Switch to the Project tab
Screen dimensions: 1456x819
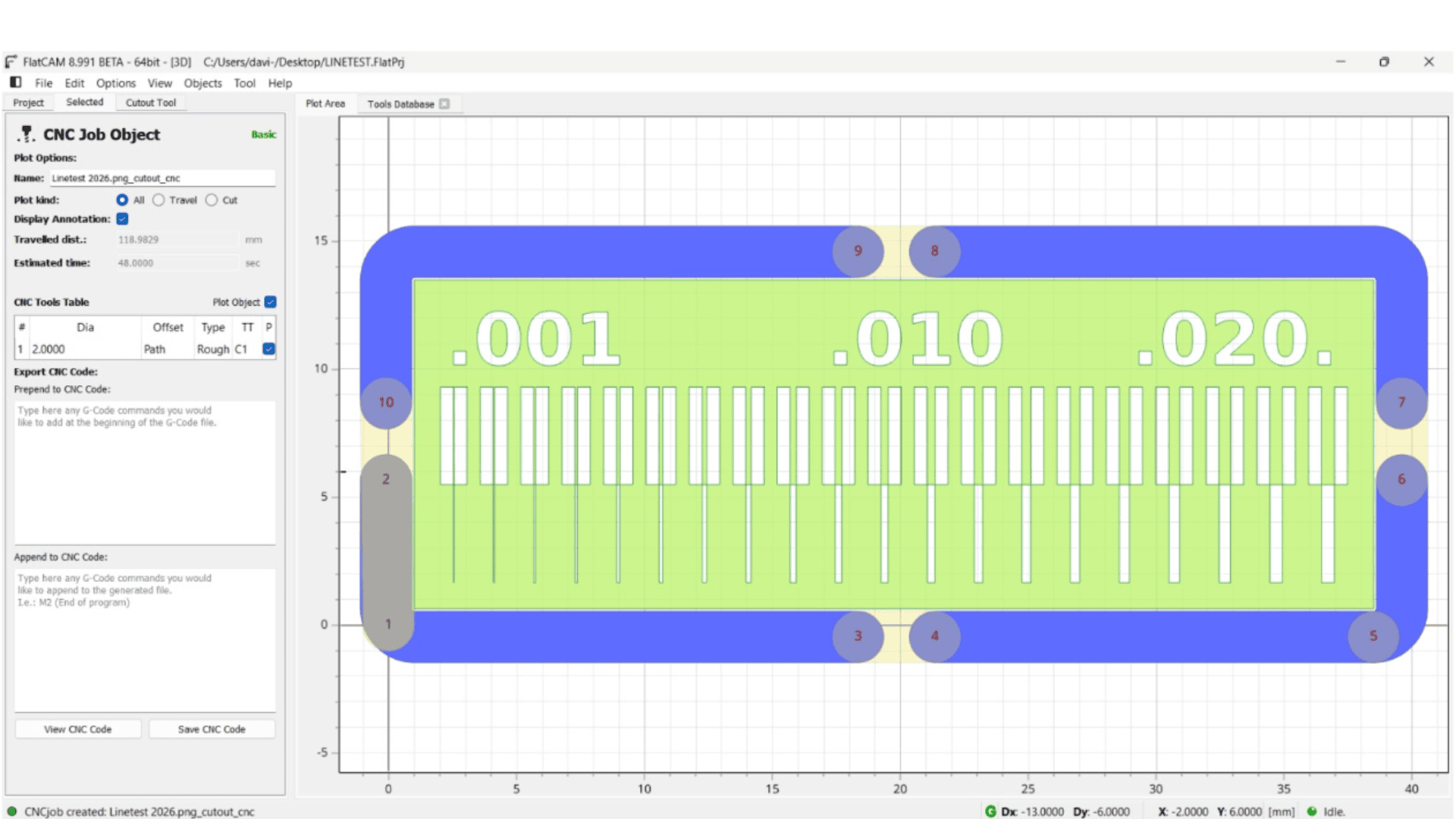pyautogui.click(x=28, y=102)
